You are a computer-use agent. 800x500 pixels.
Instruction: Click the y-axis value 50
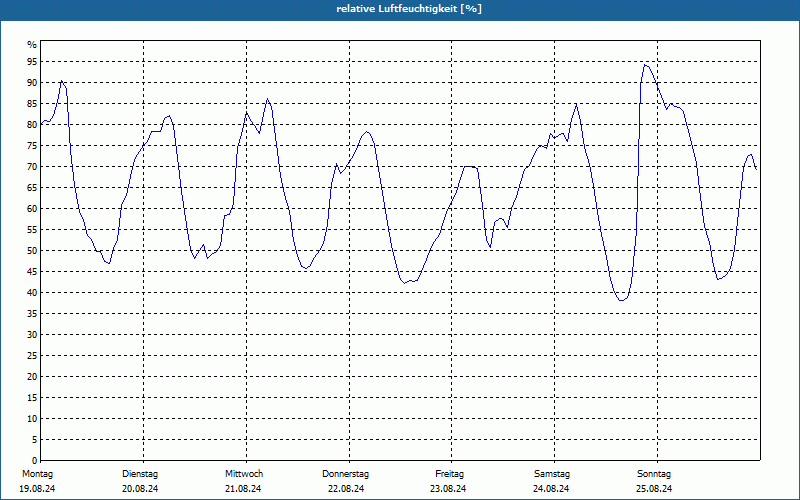pyautogui.click(x=32, y=251)
